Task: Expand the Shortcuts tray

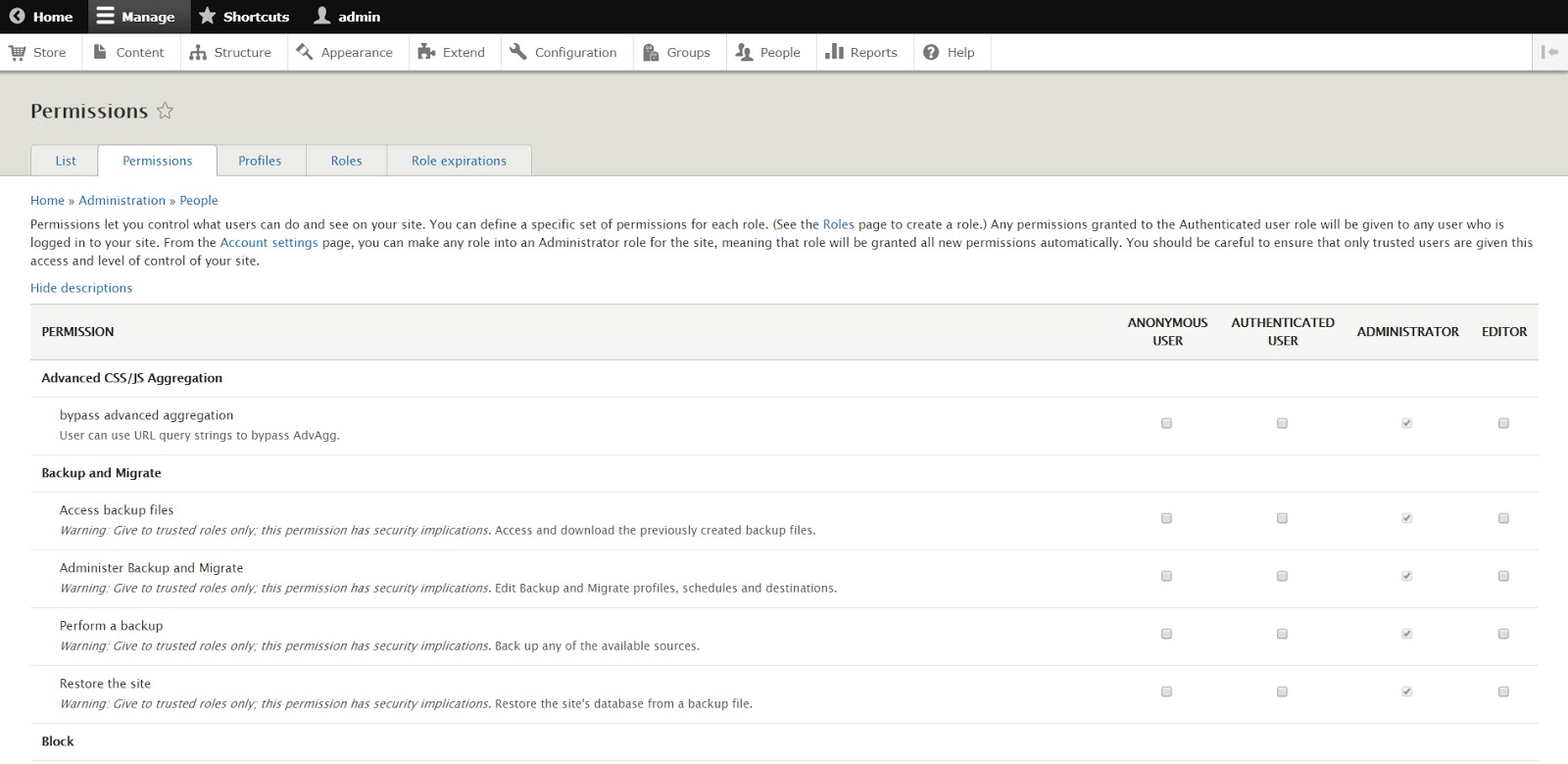Action: (x=244, y=17)
